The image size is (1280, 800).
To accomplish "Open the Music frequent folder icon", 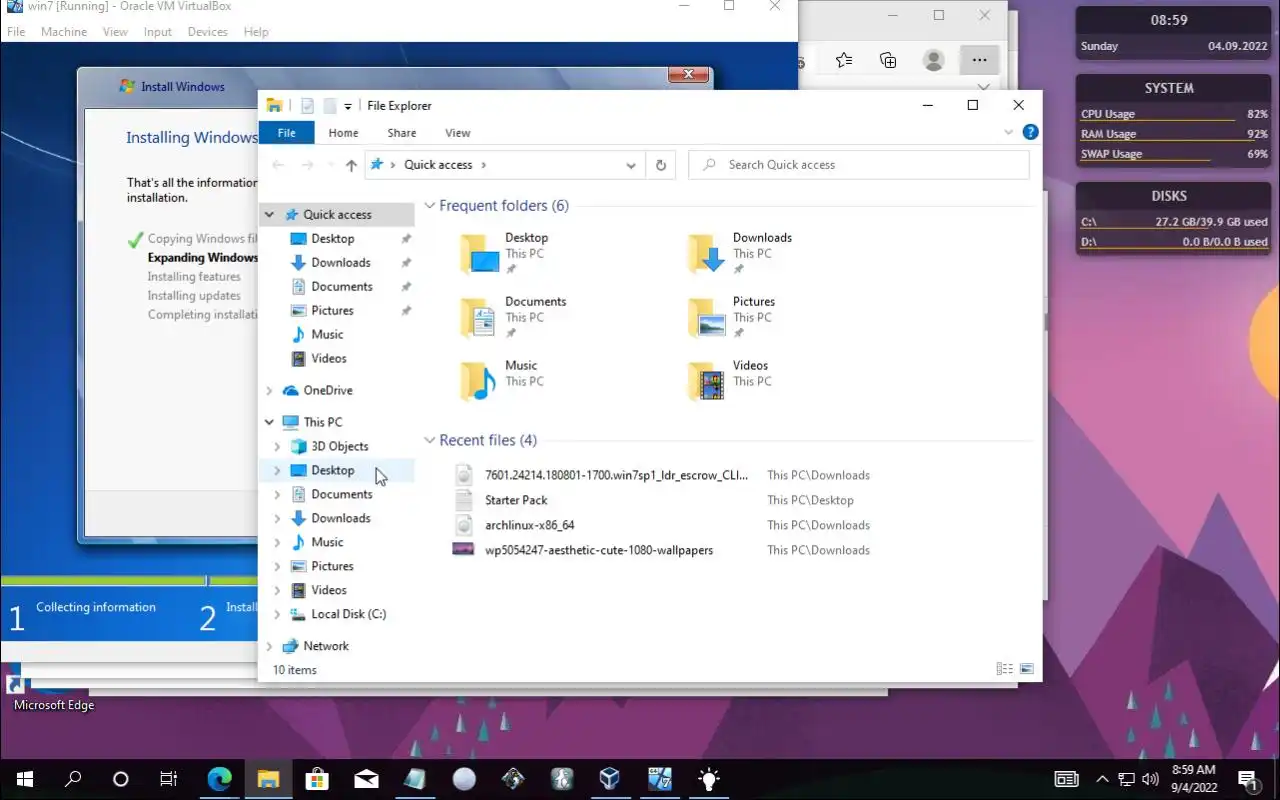I will pyautogui.click(x=479, y=382).
